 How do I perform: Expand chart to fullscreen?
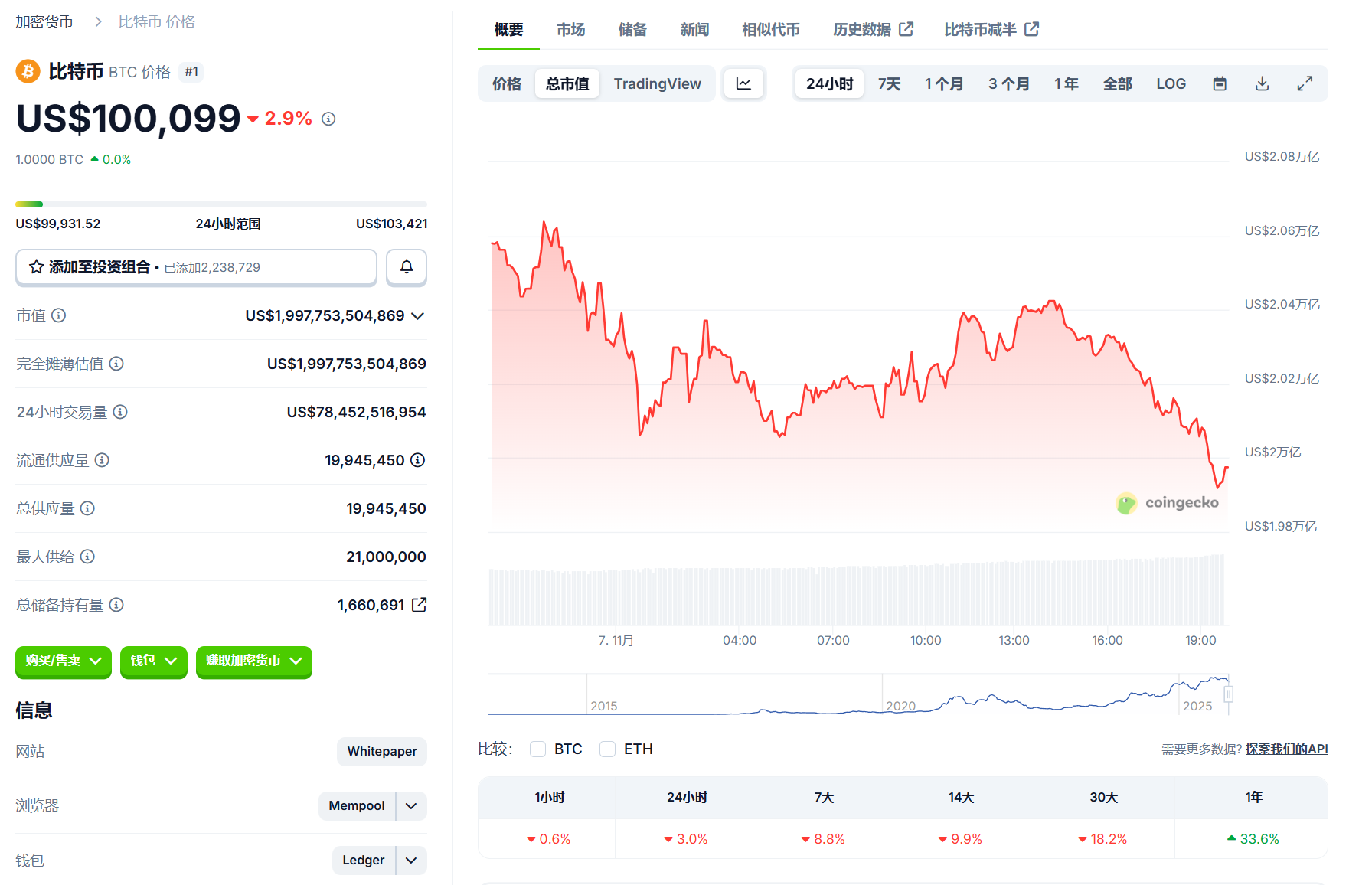point(1305,83)
